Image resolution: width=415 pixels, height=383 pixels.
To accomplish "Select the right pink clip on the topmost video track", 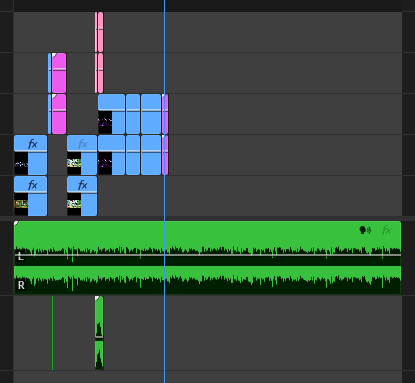I will (x=101, y=32).
